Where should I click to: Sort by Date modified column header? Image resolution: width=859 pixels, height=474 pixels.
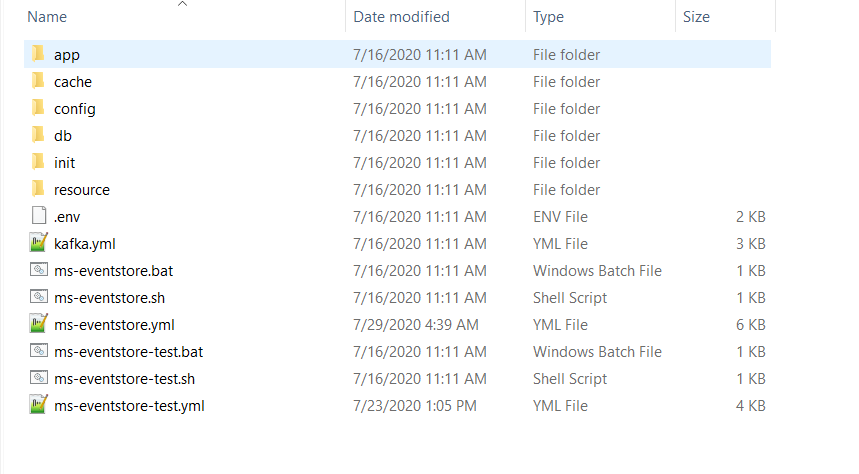coord(401,17)
